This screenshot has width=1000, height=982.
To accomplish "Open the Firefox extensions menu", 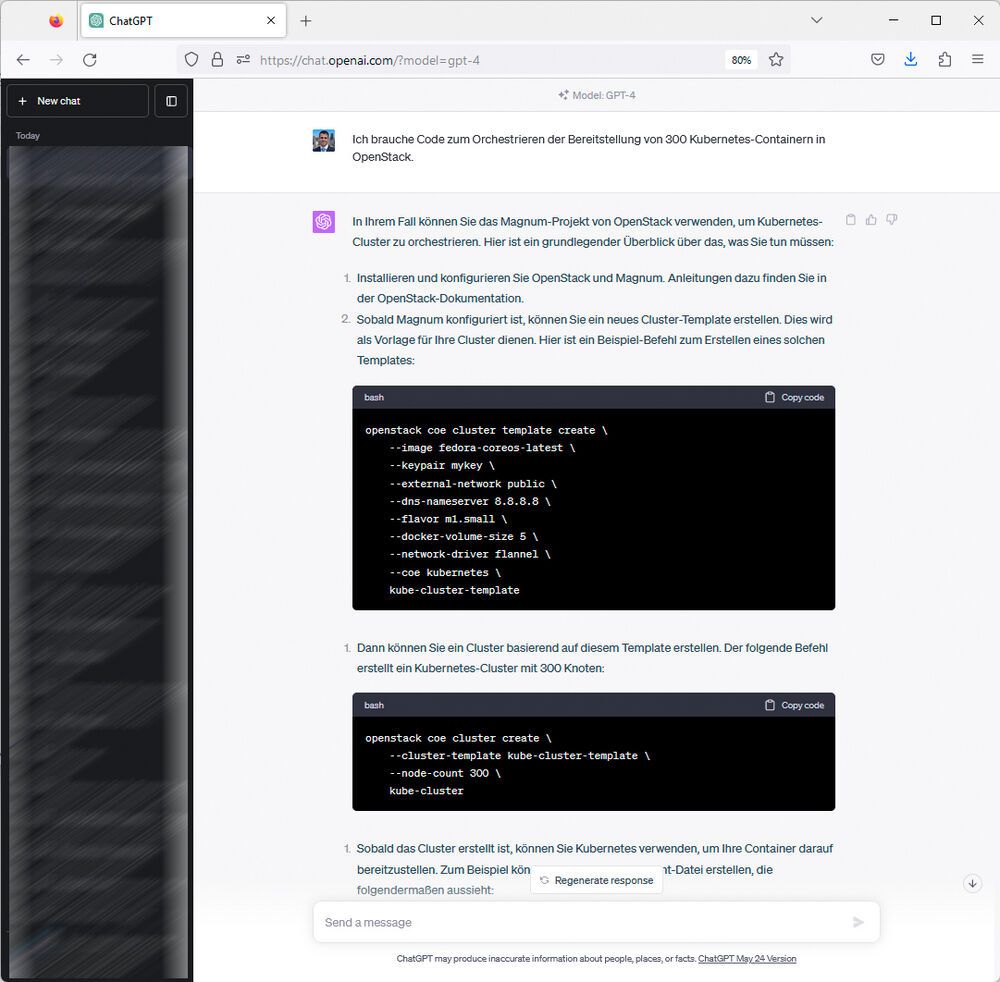I will click(x=945, y=60).
